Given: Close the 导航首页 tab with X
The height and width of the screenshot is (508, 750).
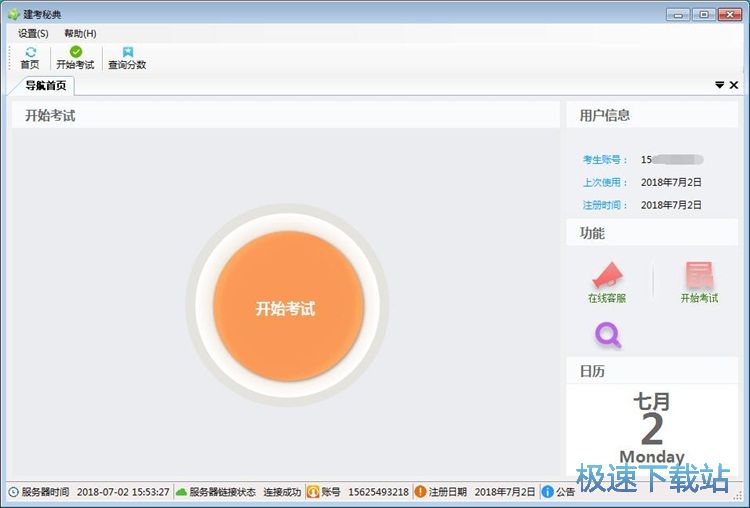Looking at the screenshot, I should [734, 85].
